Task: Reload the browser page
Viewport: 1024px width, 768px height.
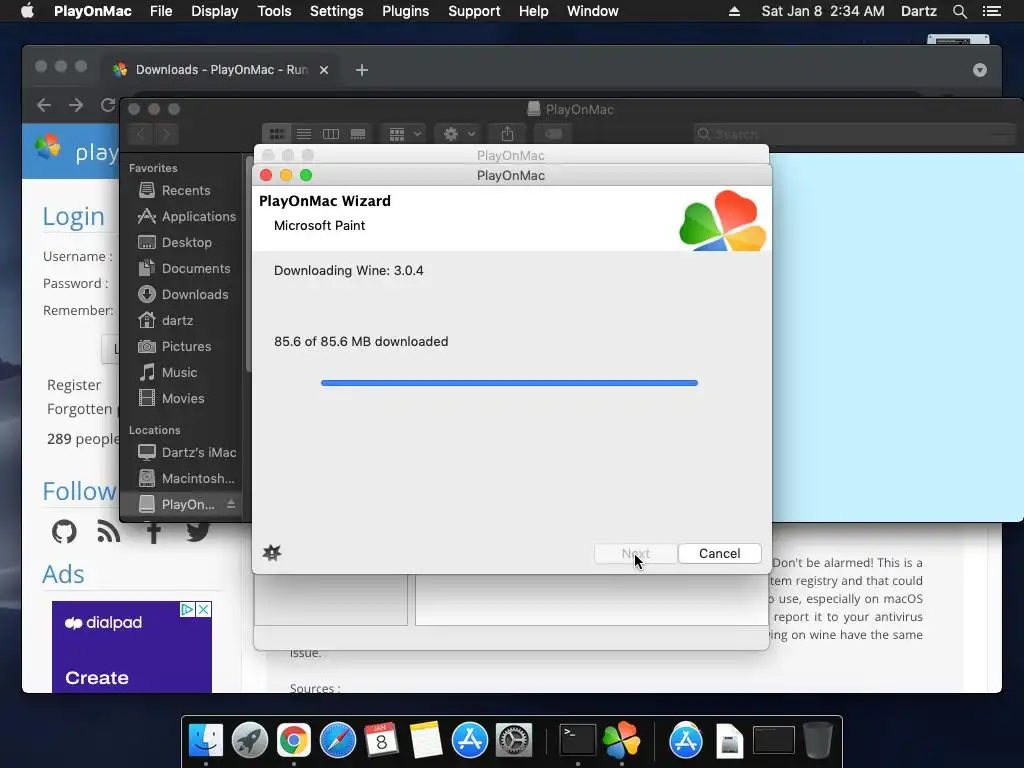Action: click(108, 105)
